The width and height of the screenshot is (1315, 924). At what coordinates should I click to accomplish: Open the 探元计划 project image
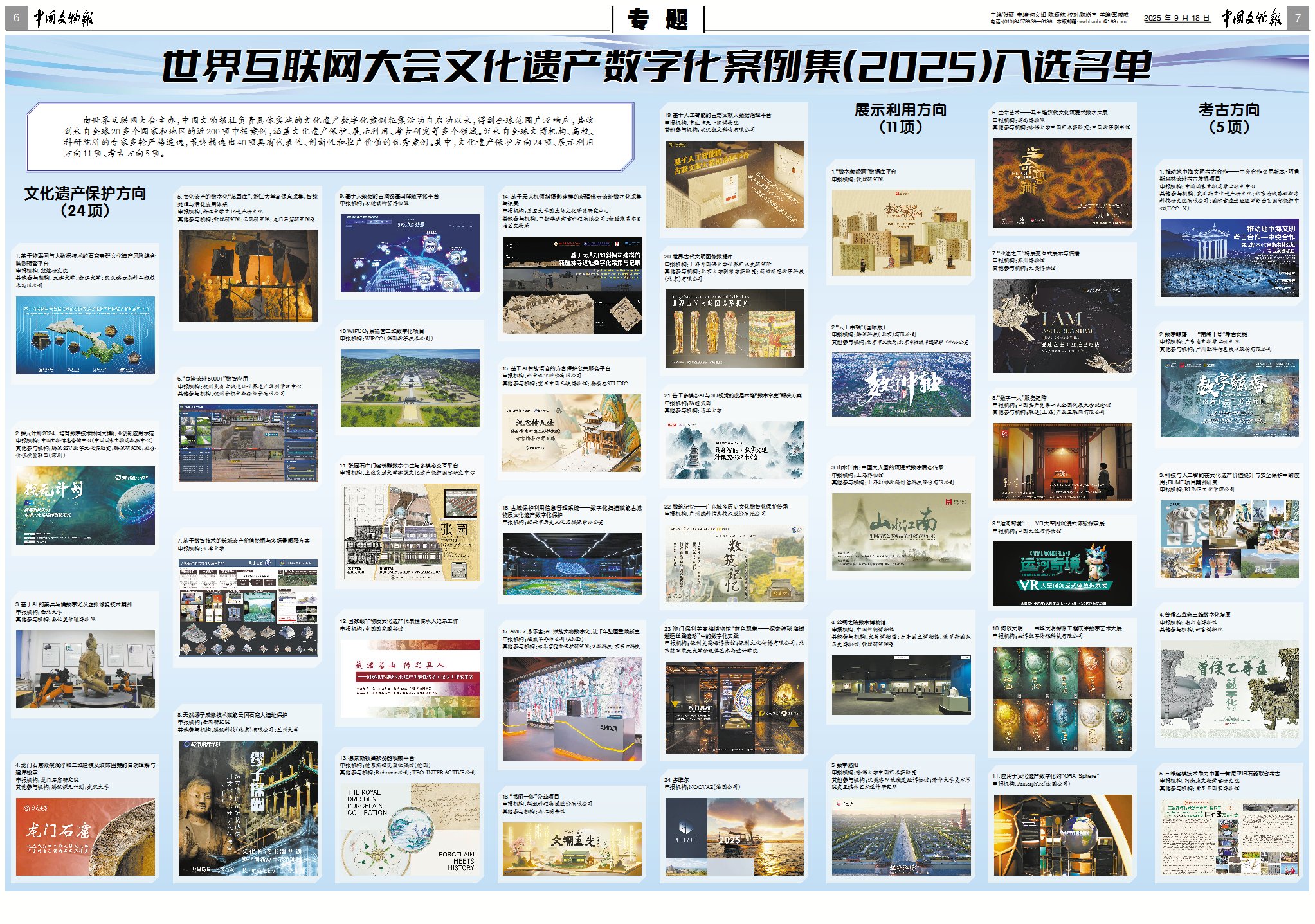click(x=85, y=506)
